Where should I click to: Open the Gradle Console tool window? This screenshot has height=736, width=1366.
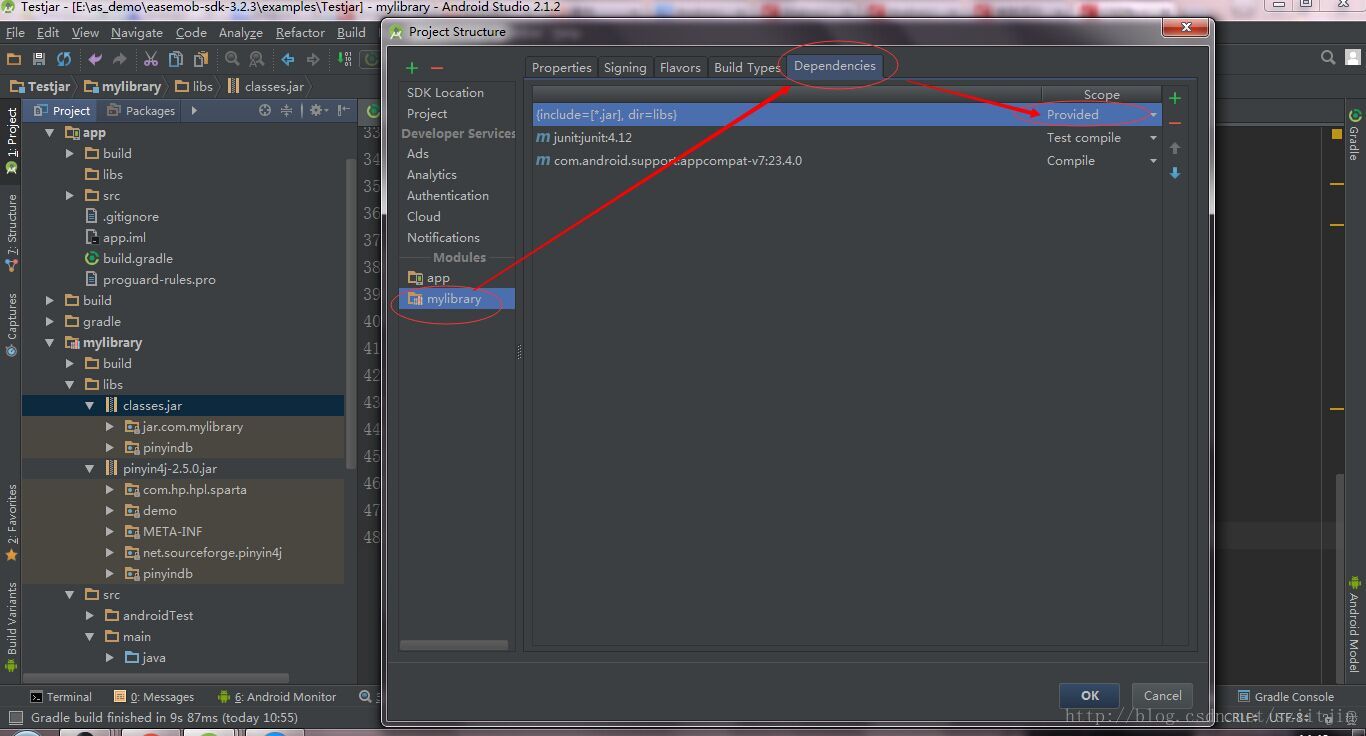click(x=1285, y=697)
